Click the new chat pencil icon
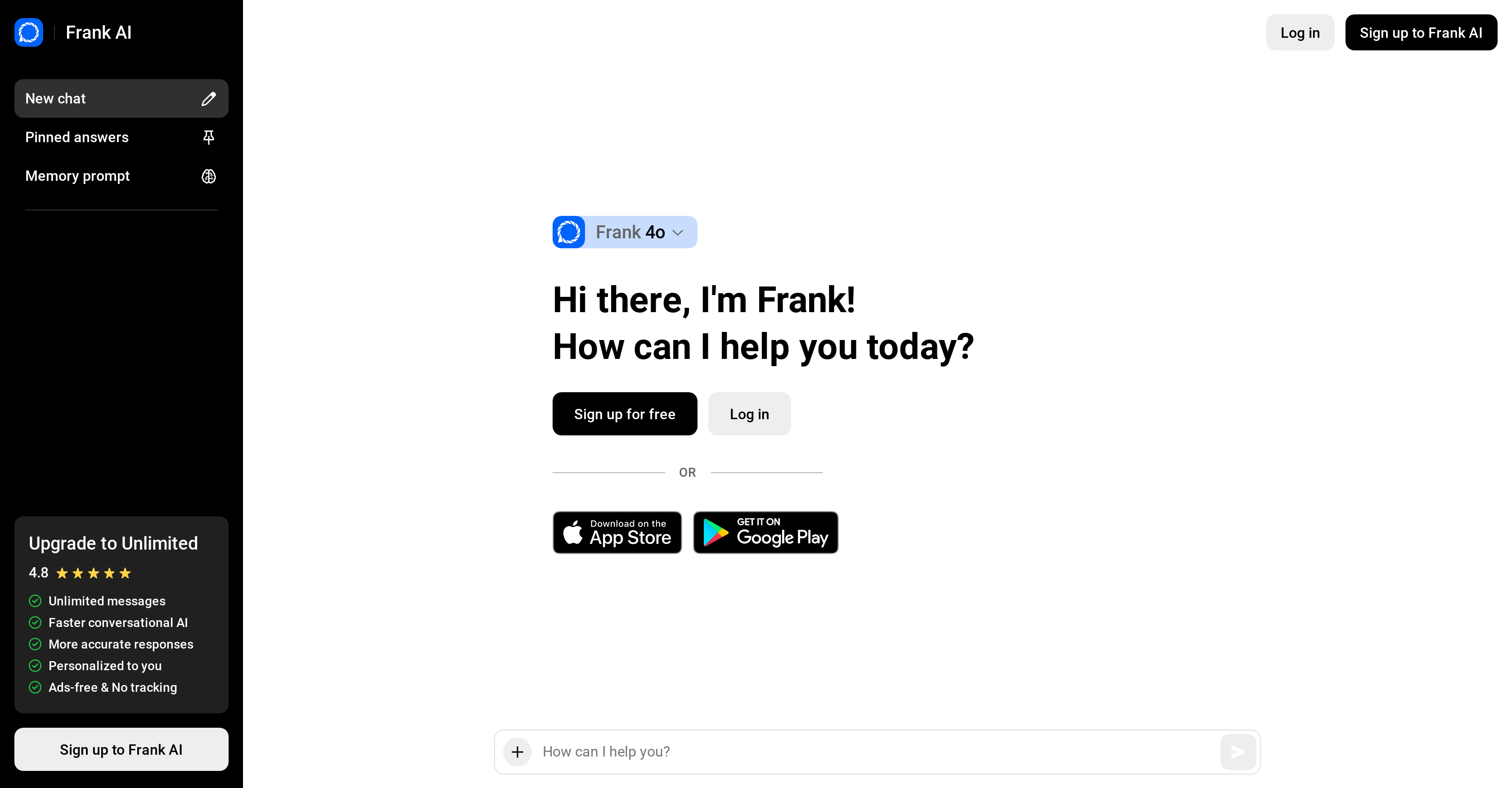 tap(209, 98)
